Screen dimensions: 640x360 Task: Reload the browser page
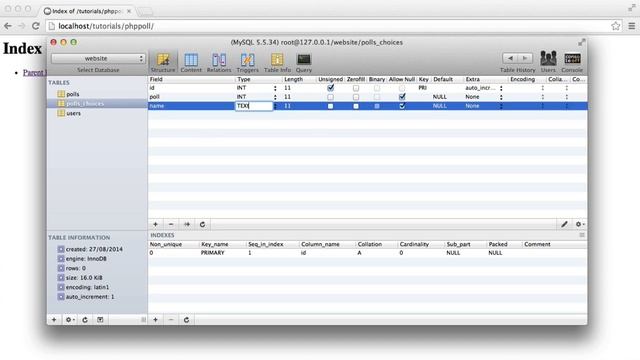click(x=36, y=26)
